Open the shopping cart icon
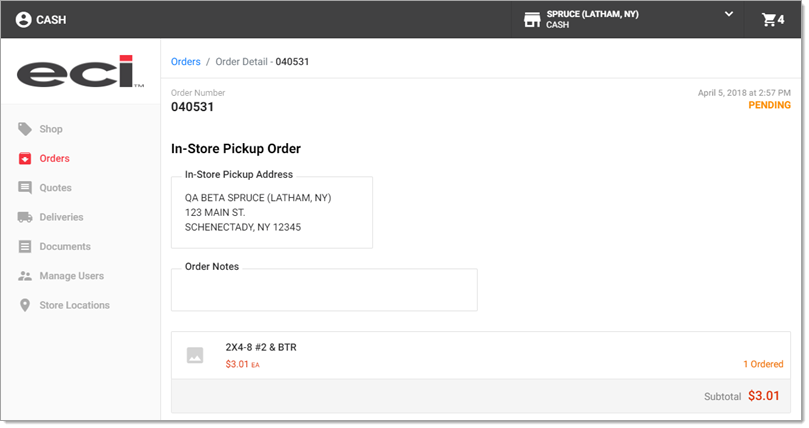Image resolution: width=809 pixels, height=428 pixels. tap(769, 20)
